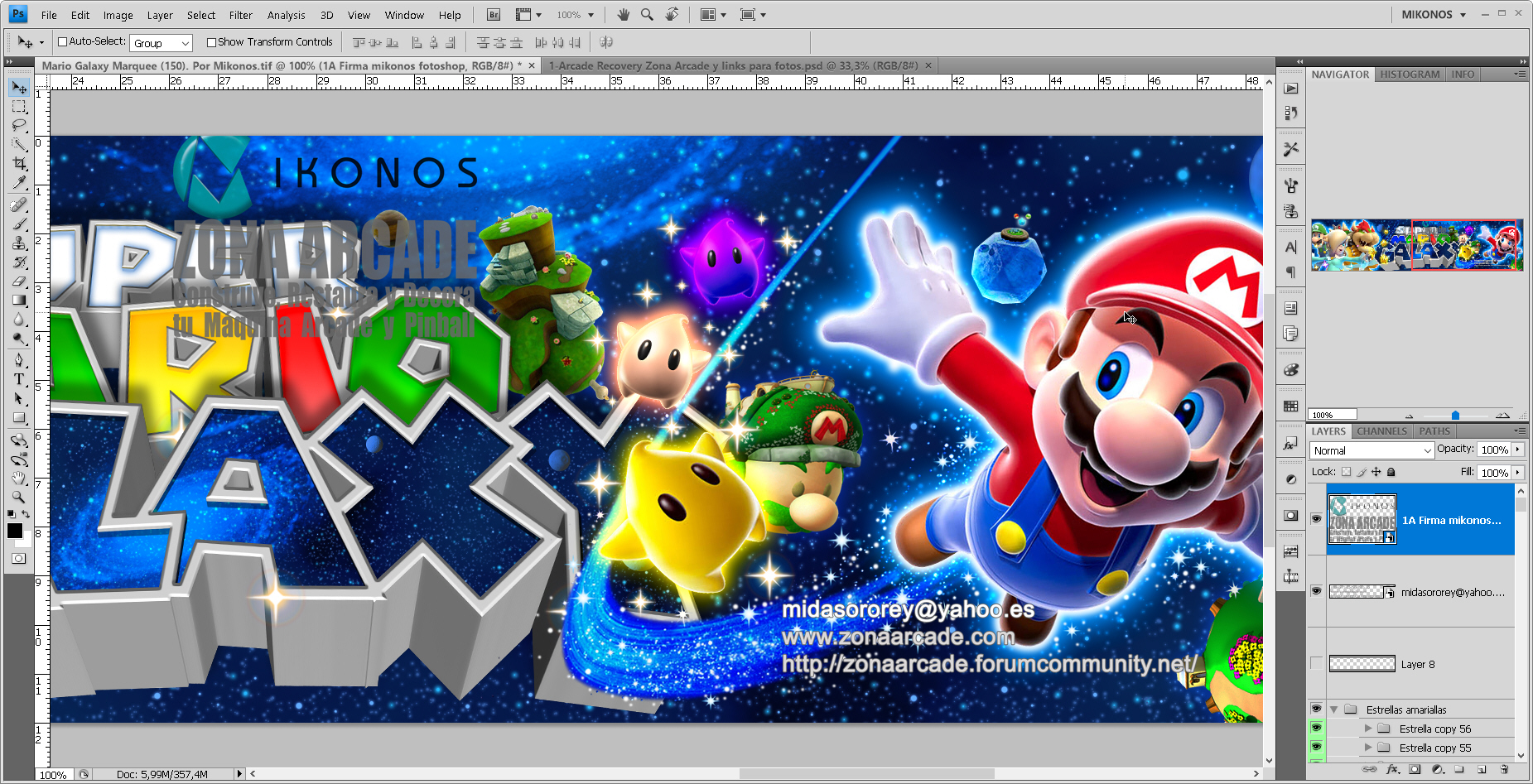Select the Gradient tool
1533x784 pixels.
[19, 300]
